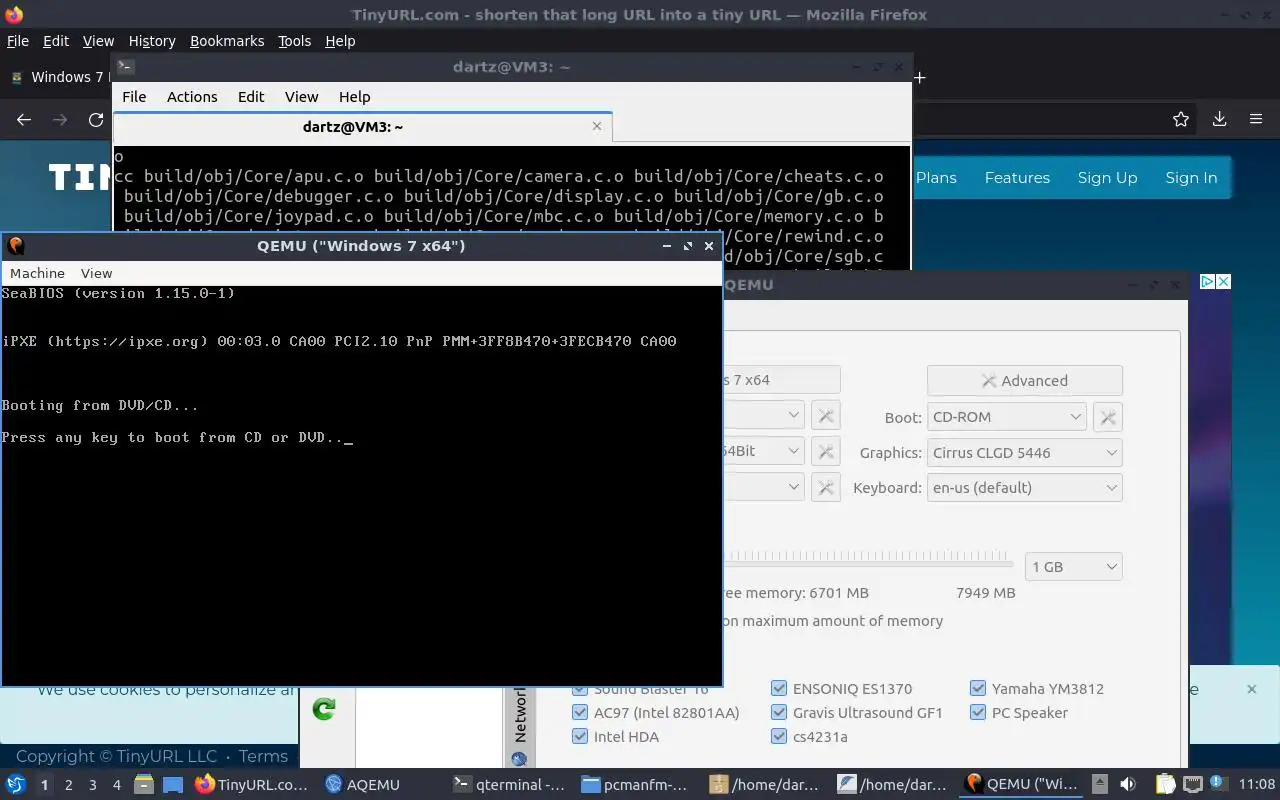The width and height of the screenshot is (1280, 800).
Task: Open a new Firefox tab with plus
Action: (920, 77)
